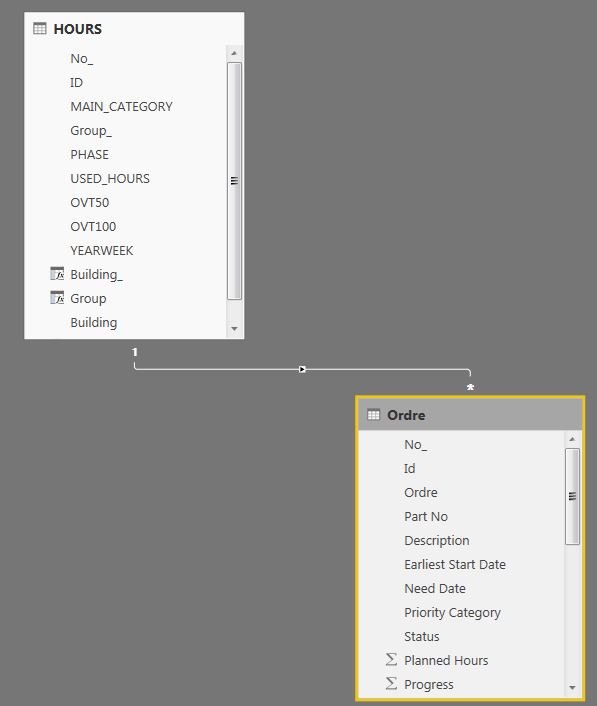
Task: Select OVT100 field
Action: (93, 226)
